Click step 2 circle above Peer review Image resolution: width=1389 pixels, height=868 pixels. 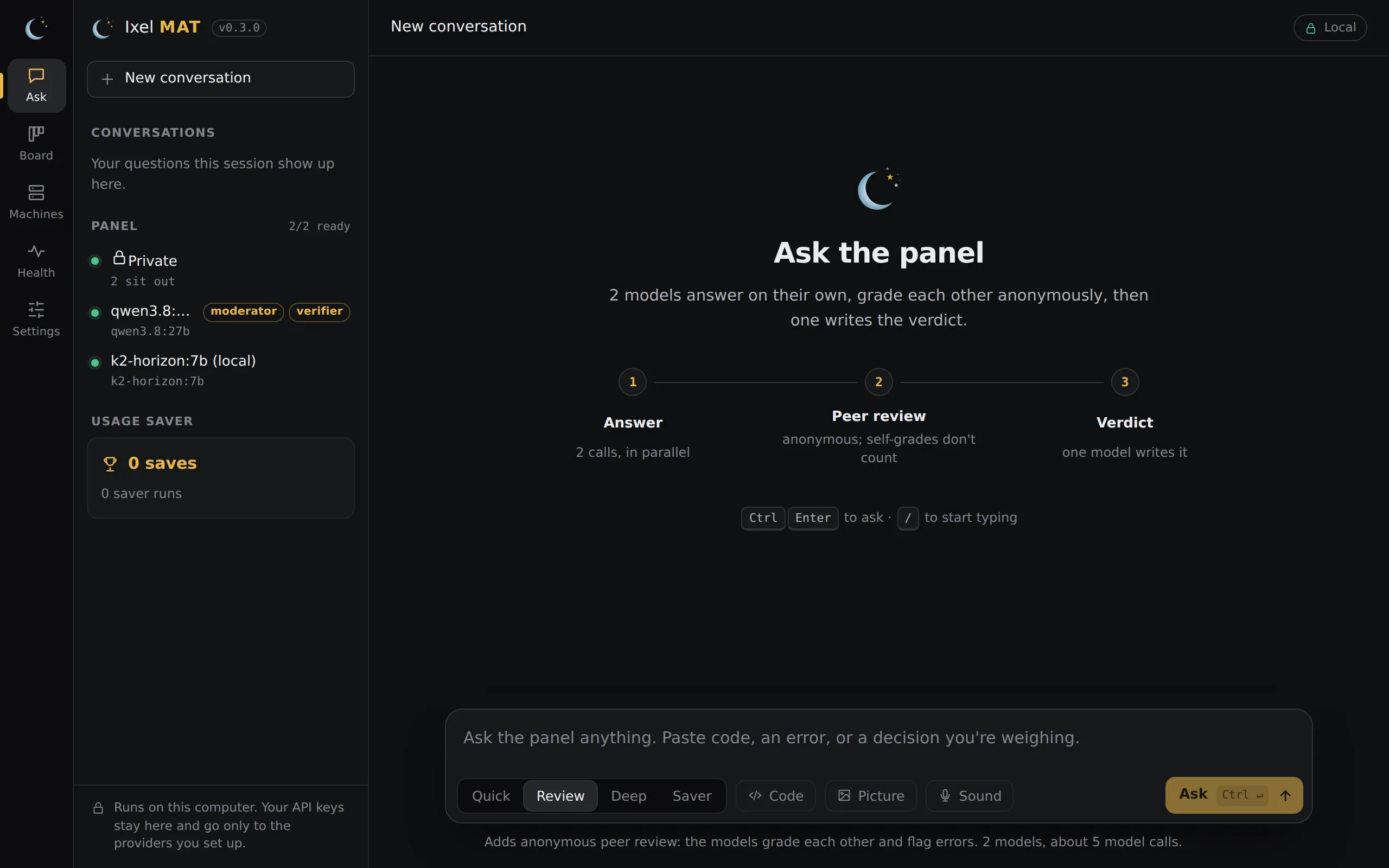point(879,382)
